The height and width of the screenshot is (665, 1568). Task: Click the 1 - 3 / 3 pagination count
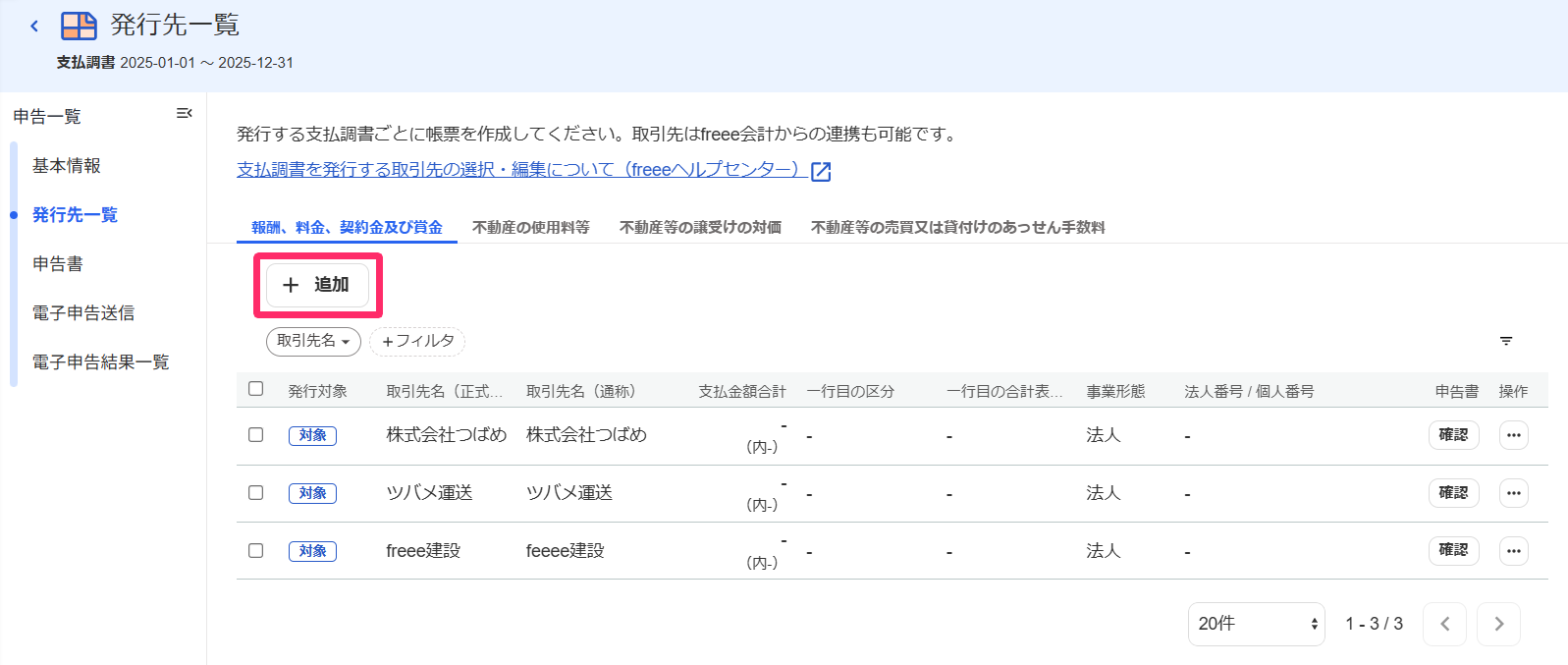pos(1374,624)
